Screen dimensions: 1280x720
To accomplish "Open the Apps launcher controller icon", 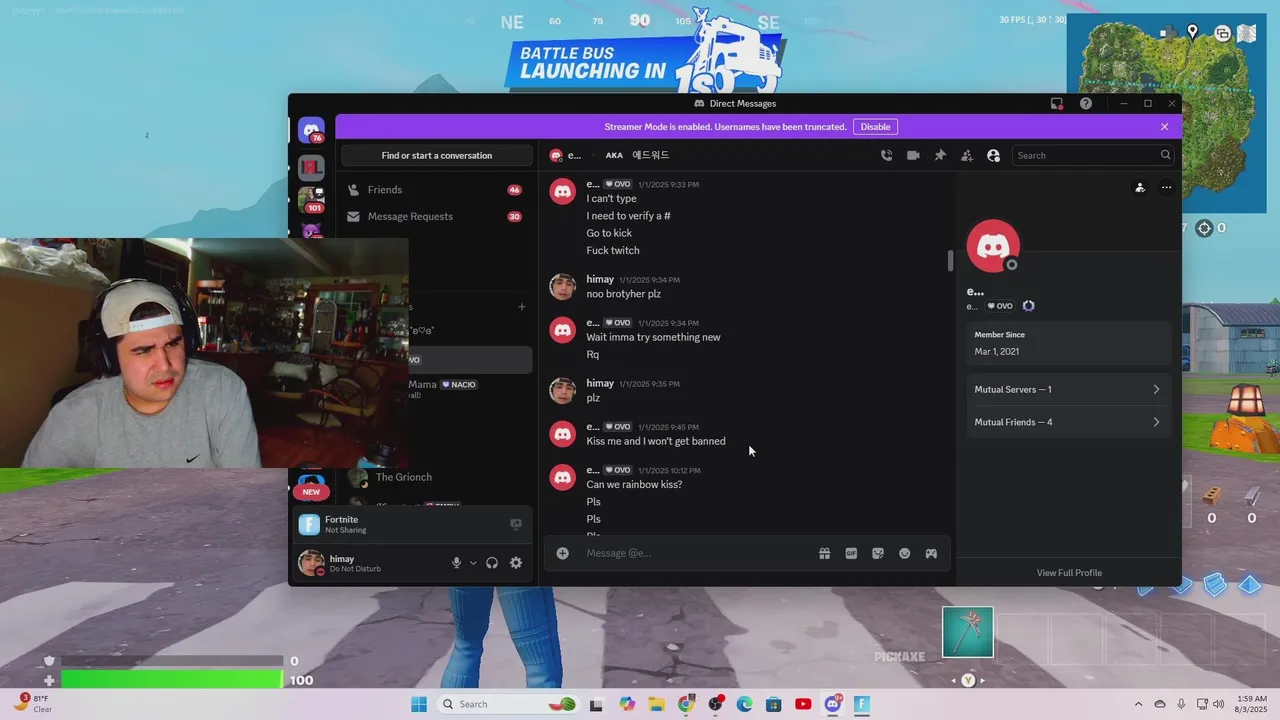I will (931, 553).
